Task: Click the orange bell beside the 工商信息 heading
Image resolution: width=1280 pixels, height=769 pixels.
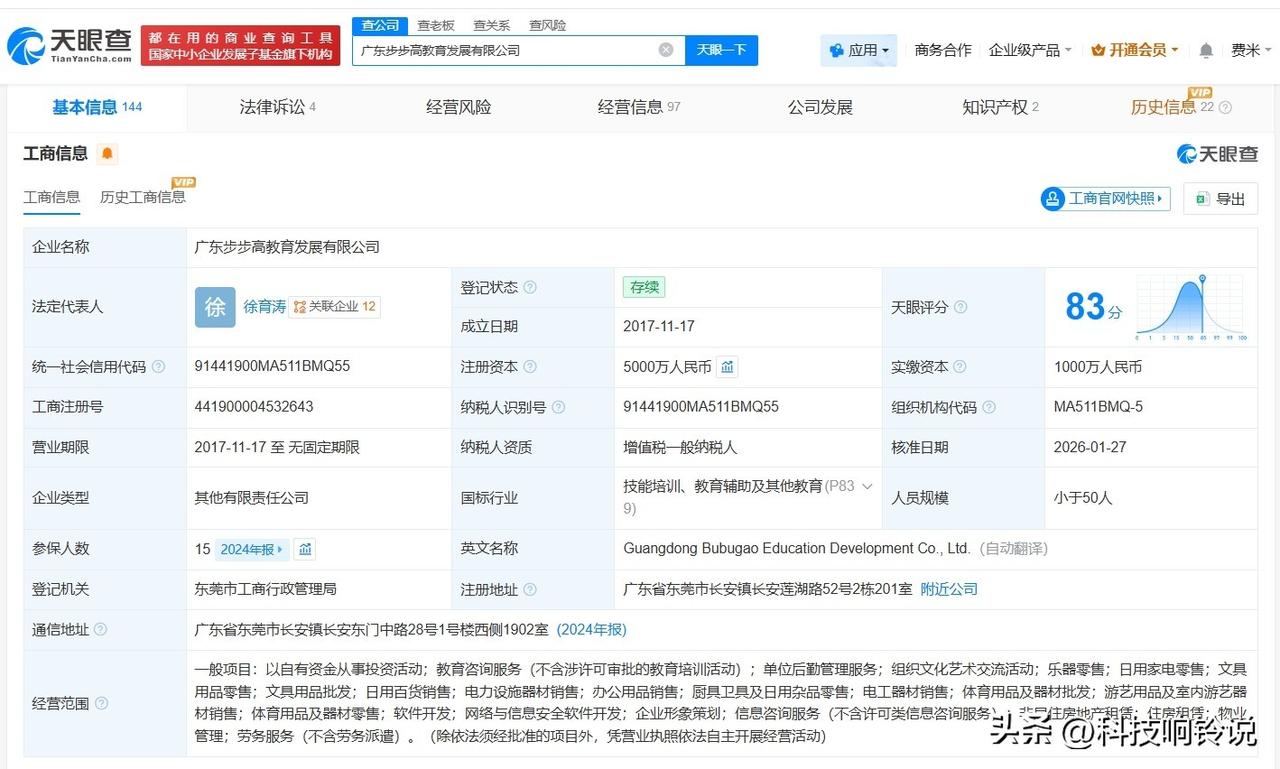Action: coord(107,154)
